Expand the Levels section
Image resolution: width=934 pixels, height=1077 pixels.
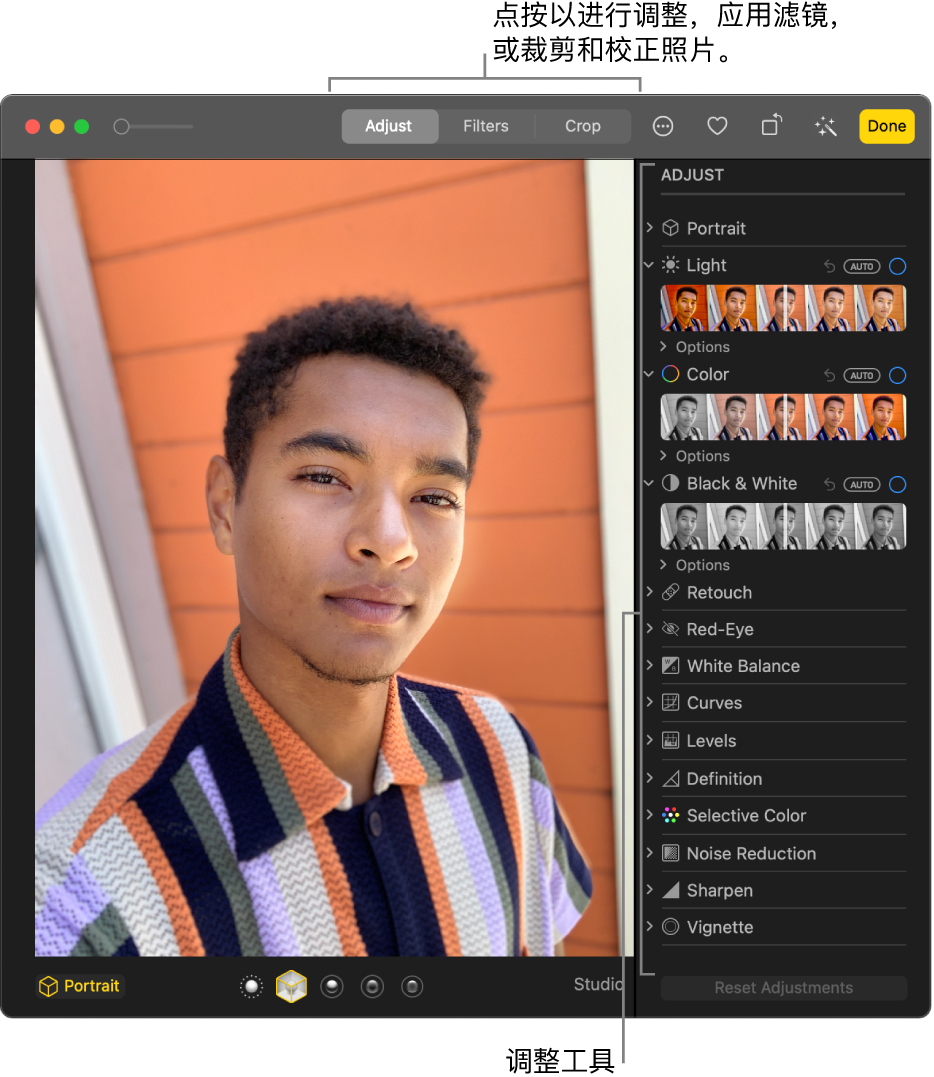tap(649, 740)
